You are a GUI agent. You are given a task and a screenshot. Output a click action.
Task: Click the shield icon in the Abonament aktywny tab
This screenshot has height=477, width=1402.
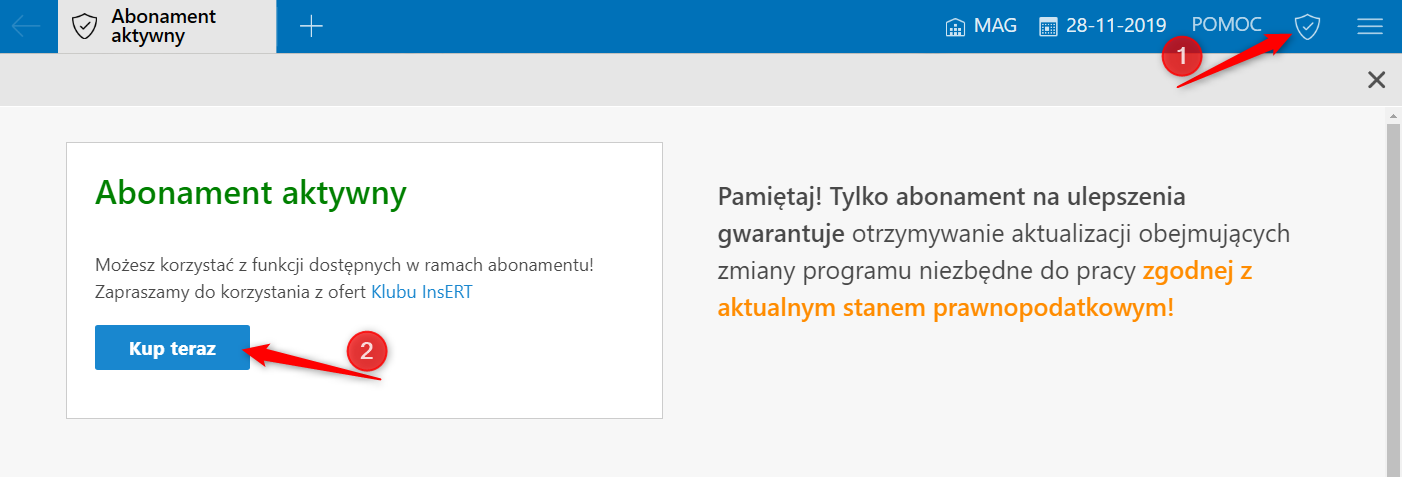85,27
